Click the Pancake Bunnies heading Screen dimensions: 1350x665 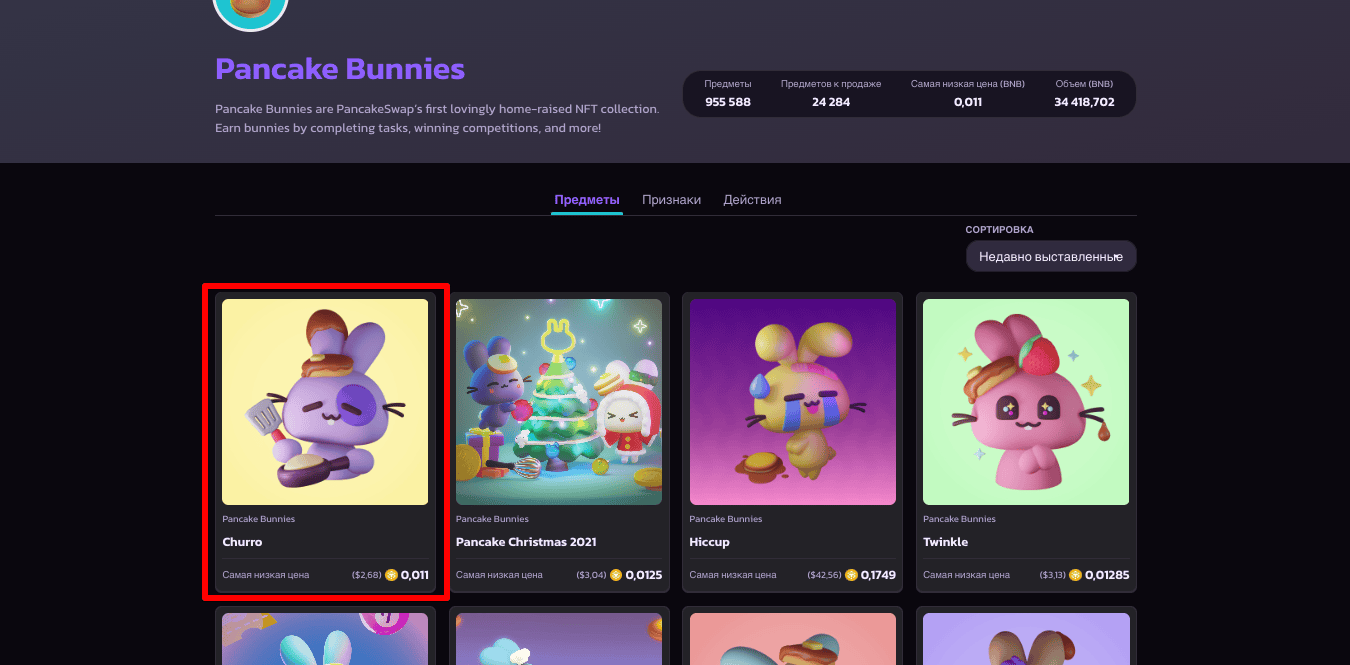tap(340, 69)
